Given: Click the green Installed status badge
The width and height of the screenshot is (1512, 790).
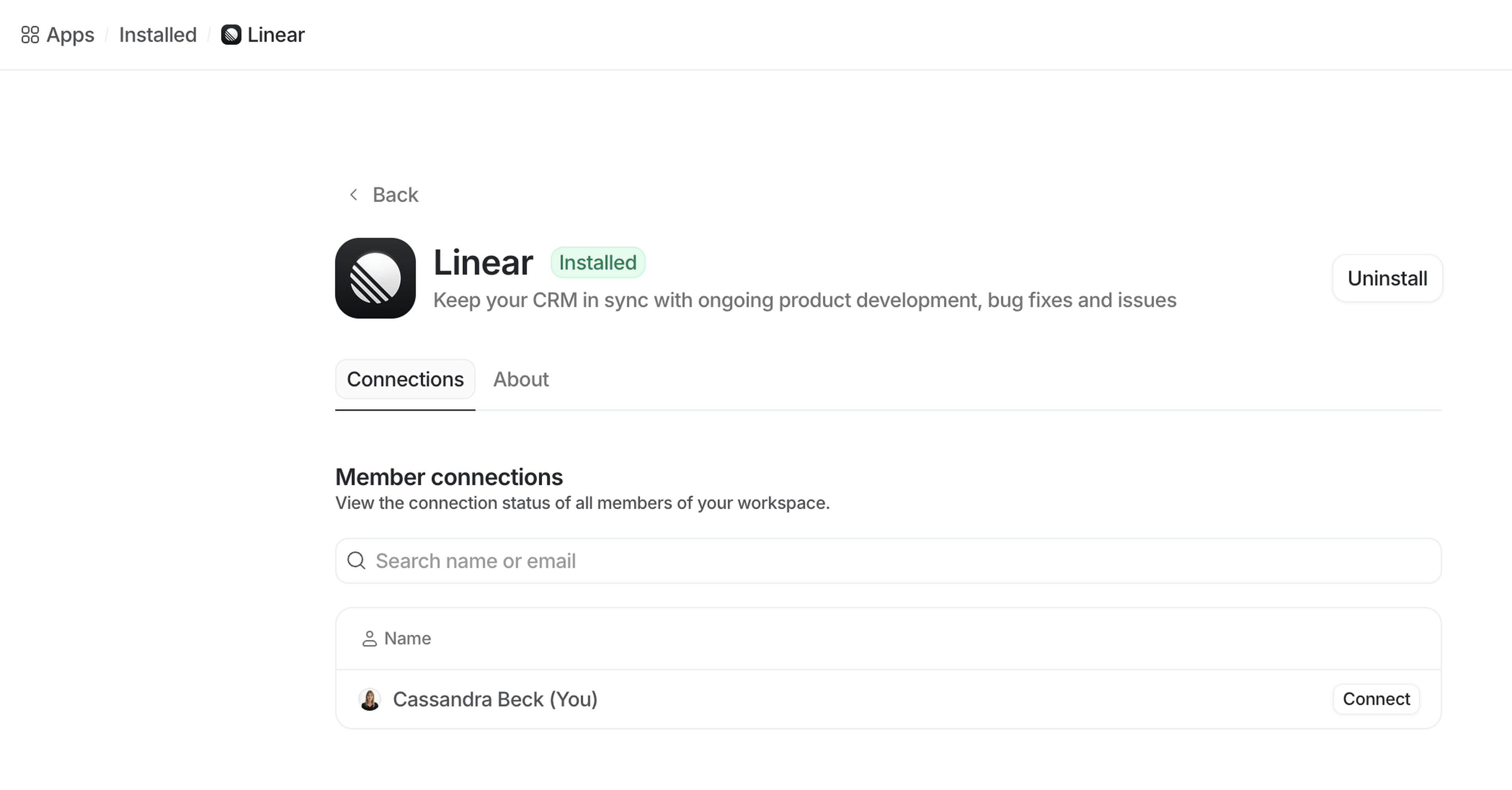Looking at the screenshot, I should [x=598, y=262].
